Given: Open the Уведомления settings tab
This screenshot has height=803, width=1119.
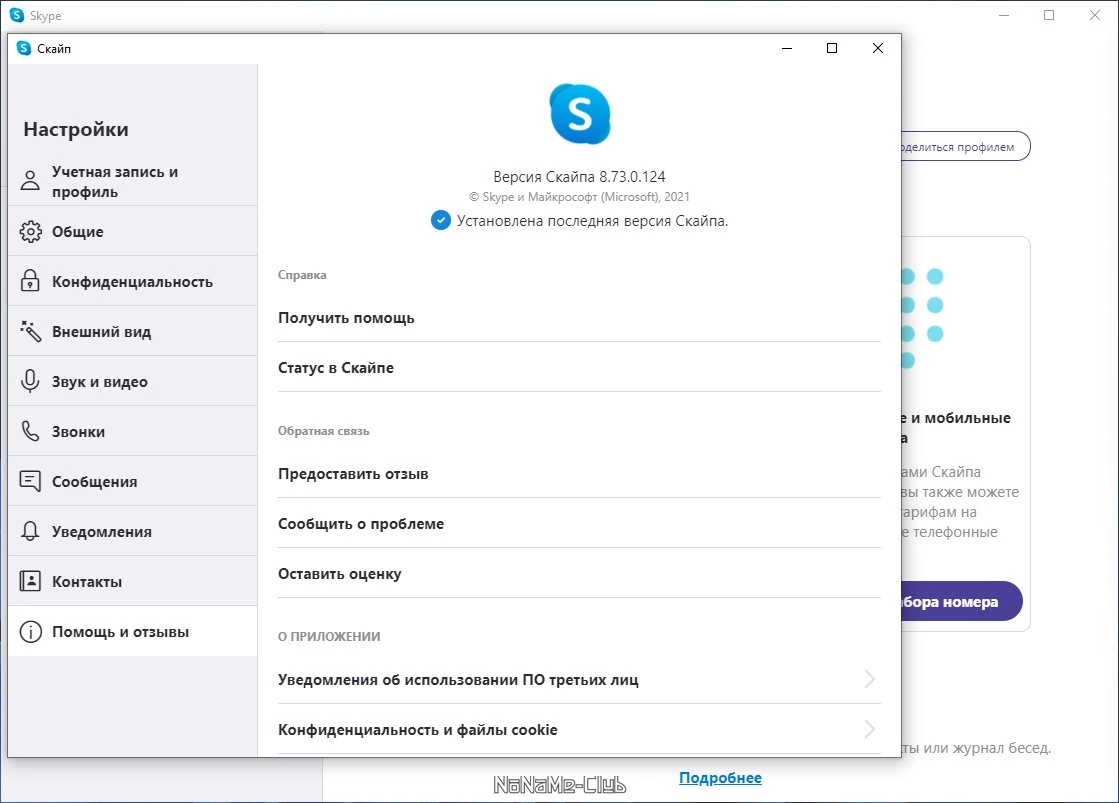Looking at the screenshot, I should [x=133, y=531].
